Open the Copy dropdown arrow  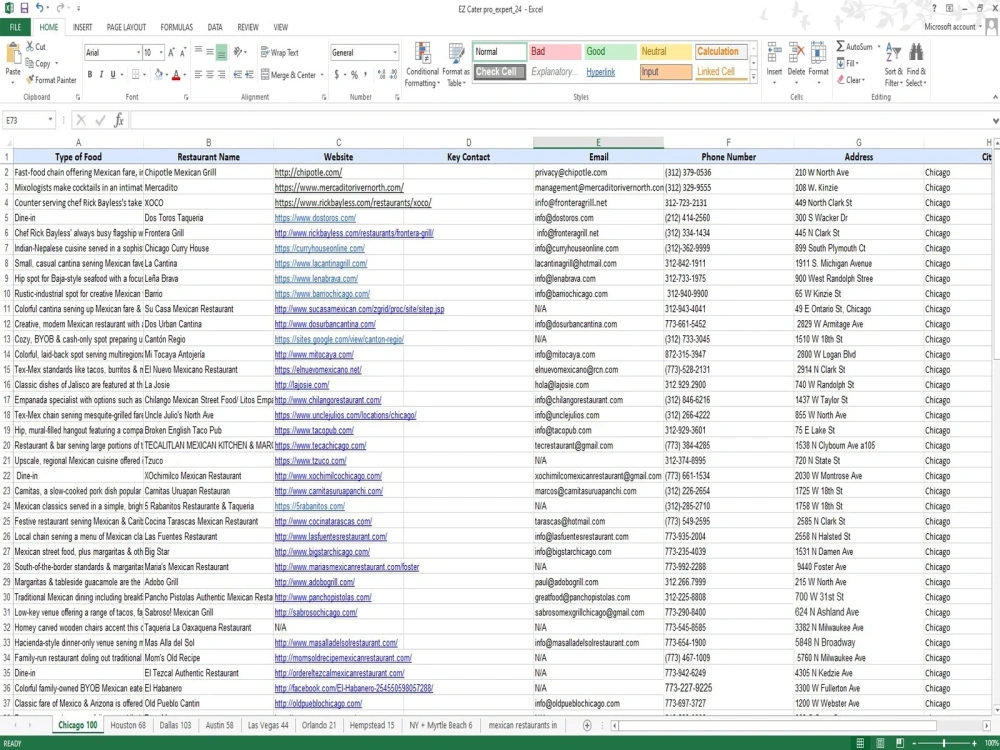(x=56, y=63)
